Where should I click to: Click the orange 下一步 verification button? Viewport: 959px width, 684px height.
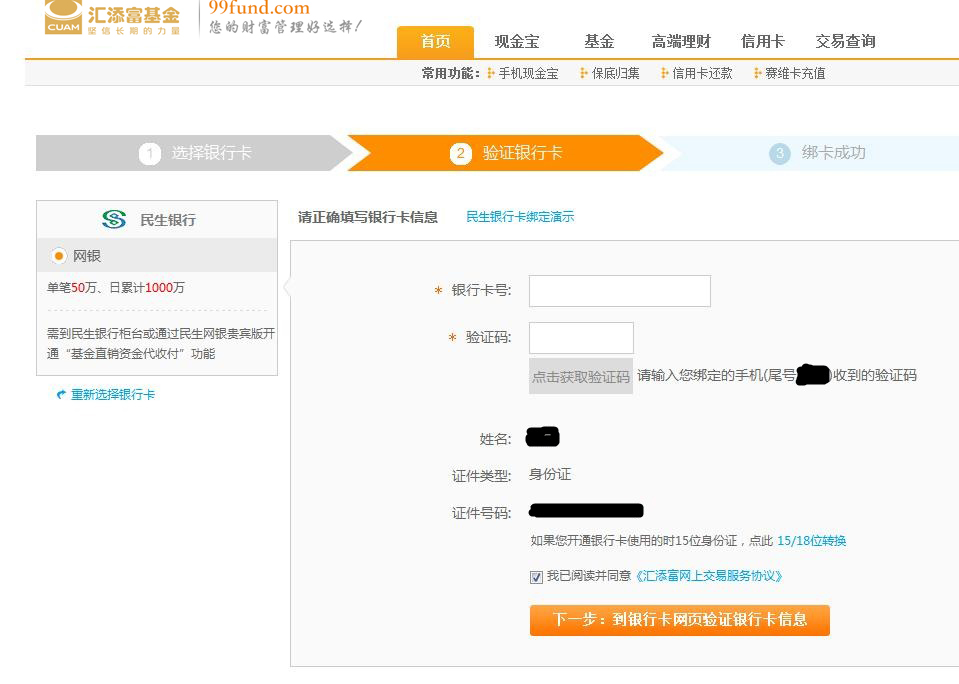pos(680,620)
